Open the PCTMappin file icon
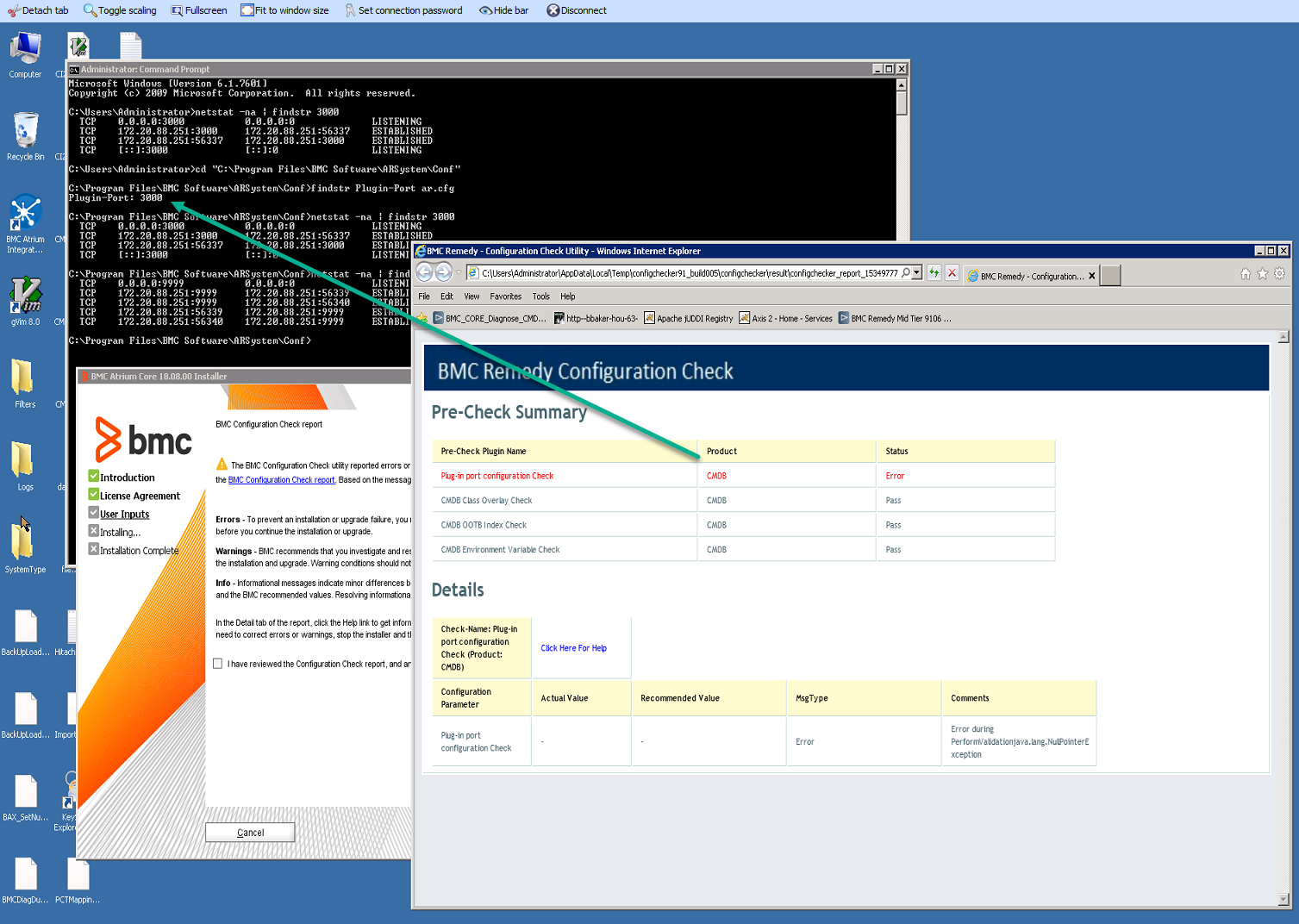The width and height of the screenshot is (1299, 924). click(78, 880)
